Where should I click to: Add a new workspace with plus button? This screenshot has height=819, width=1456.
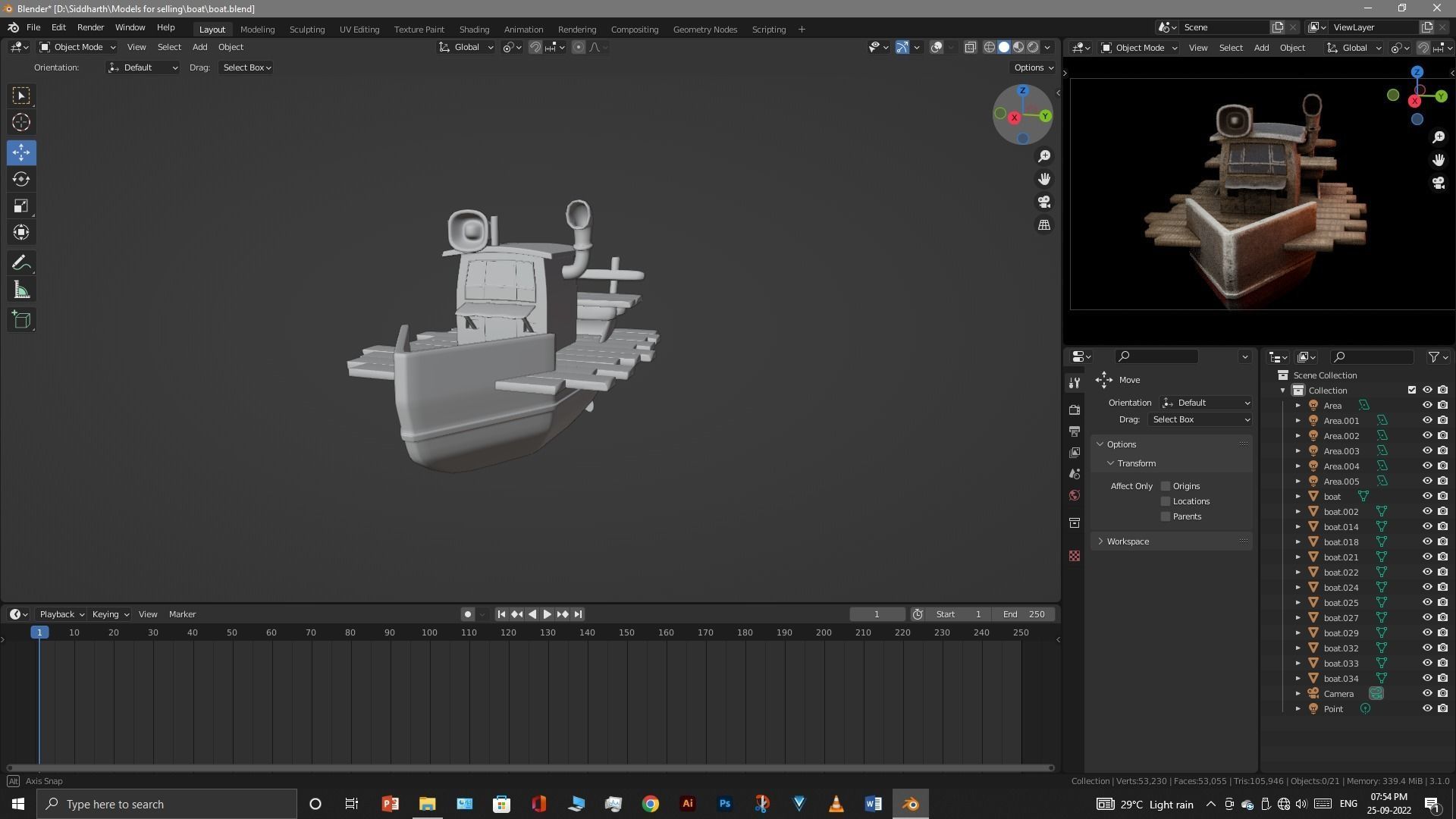802,29
